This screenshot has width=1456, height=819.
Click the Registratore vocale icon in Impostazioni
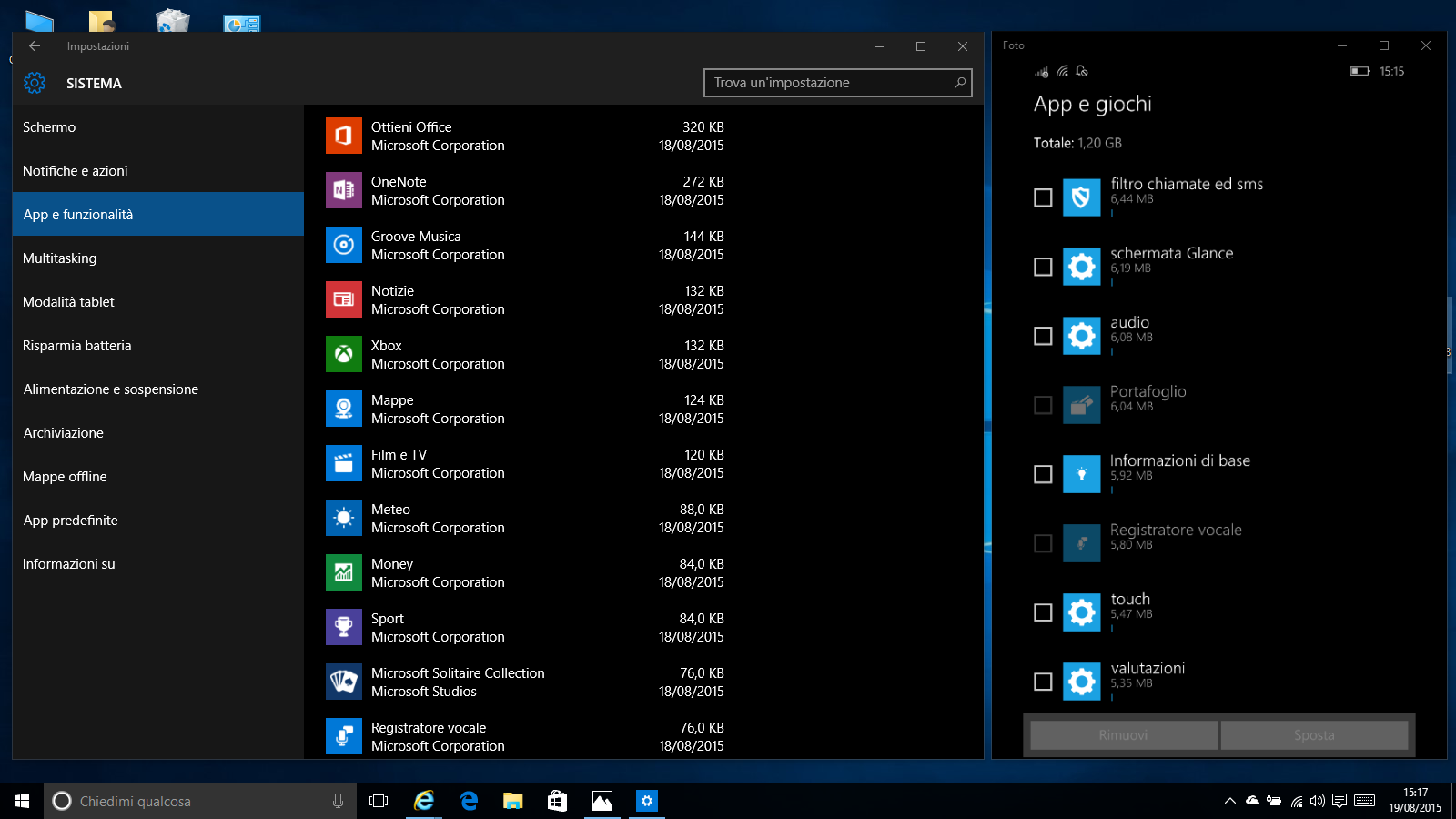point(344,736)
